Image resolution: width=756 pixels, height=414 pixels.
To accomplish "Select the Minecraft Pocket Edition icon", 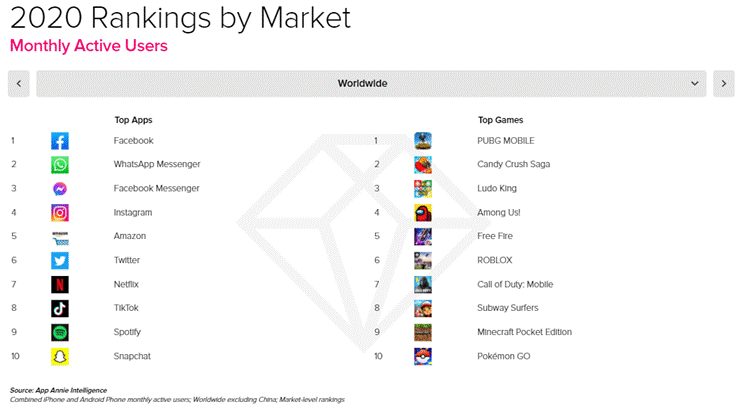I will click(423, 332).
